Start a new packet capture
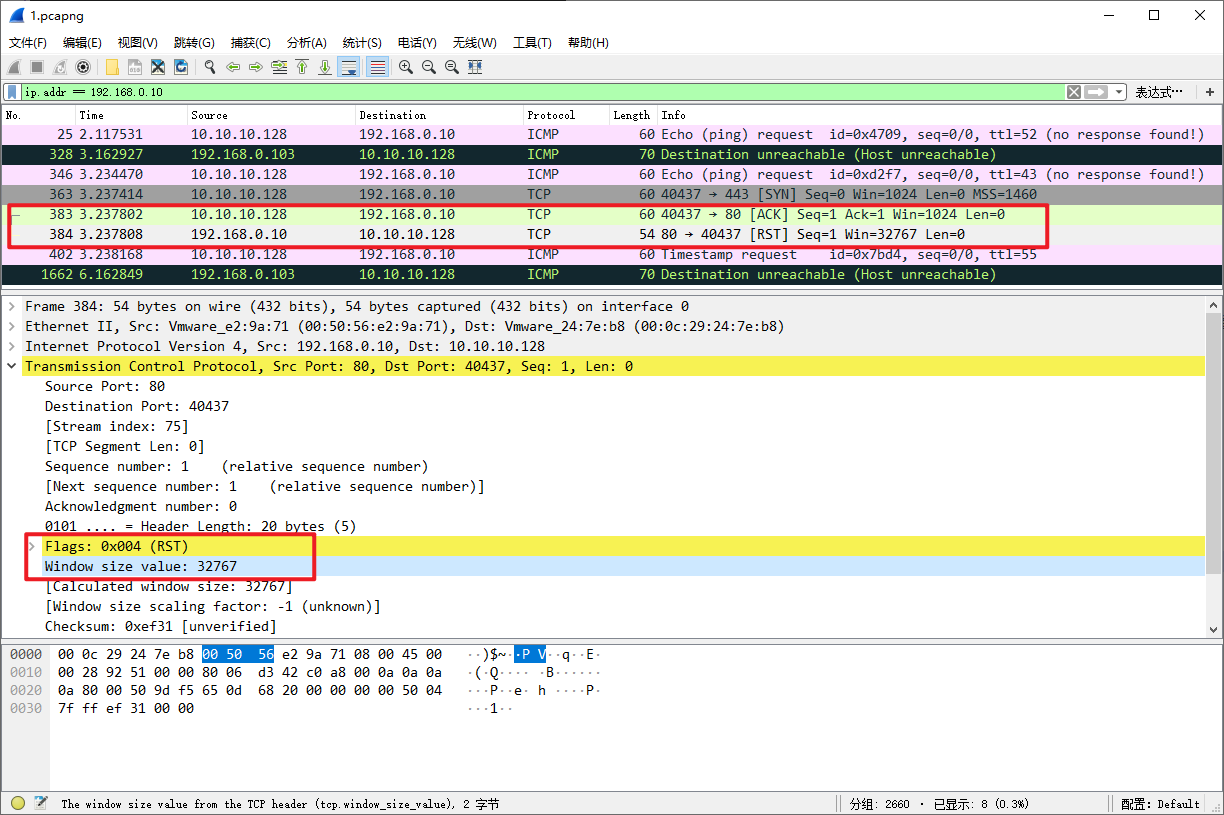Image resolution: width=1224 pixels, height=815 pixels. point(13,67)
